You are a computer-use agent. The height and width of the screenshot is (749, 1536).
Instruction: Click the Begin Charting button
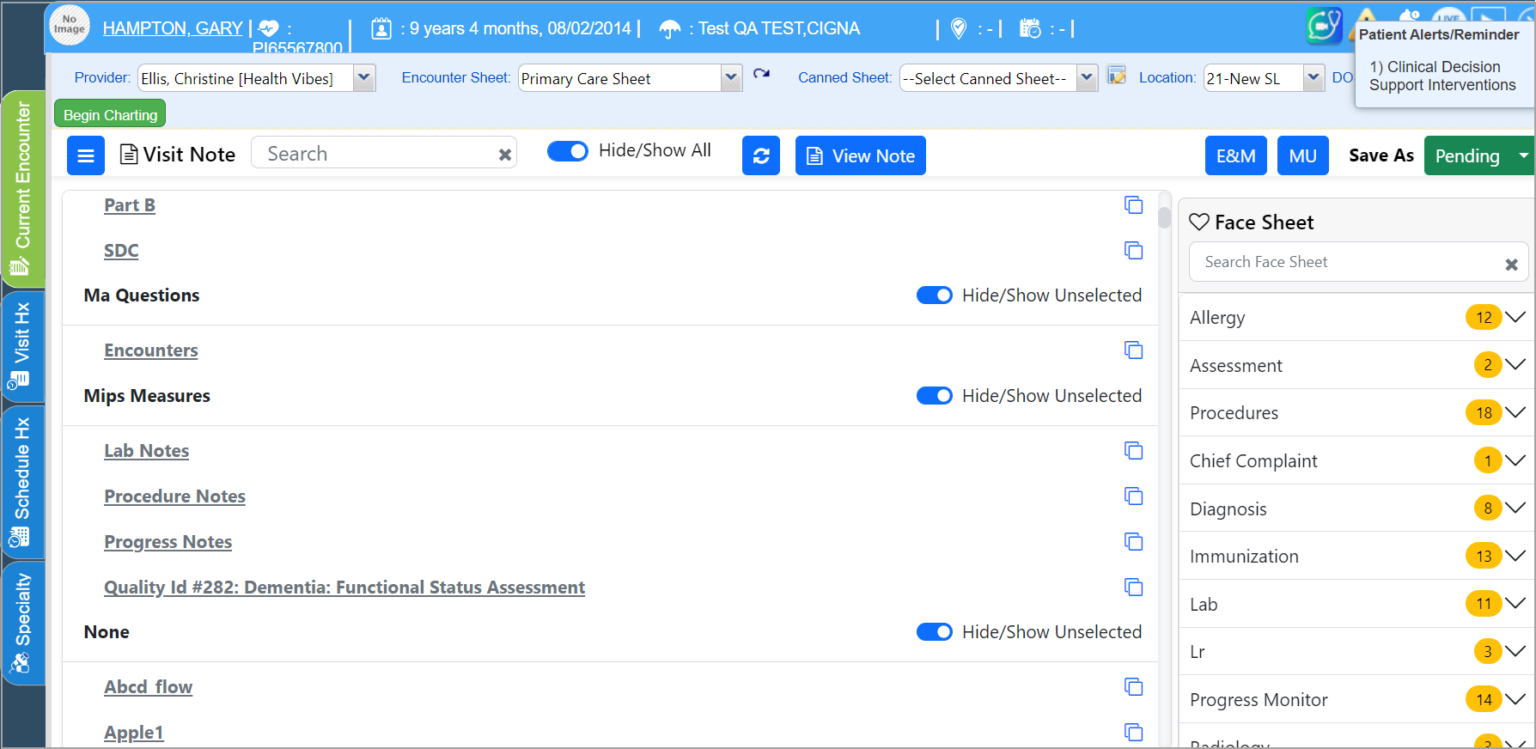pyautogui.click(x=109, y=114)
